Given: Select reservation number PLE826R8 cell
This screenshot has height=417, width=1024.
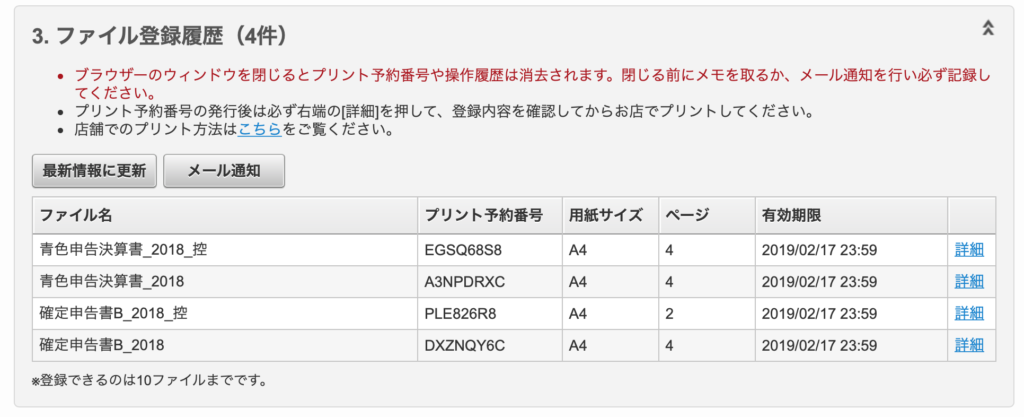Looking at the screenshot, I should pyautogui.click(x=461, y=313).
